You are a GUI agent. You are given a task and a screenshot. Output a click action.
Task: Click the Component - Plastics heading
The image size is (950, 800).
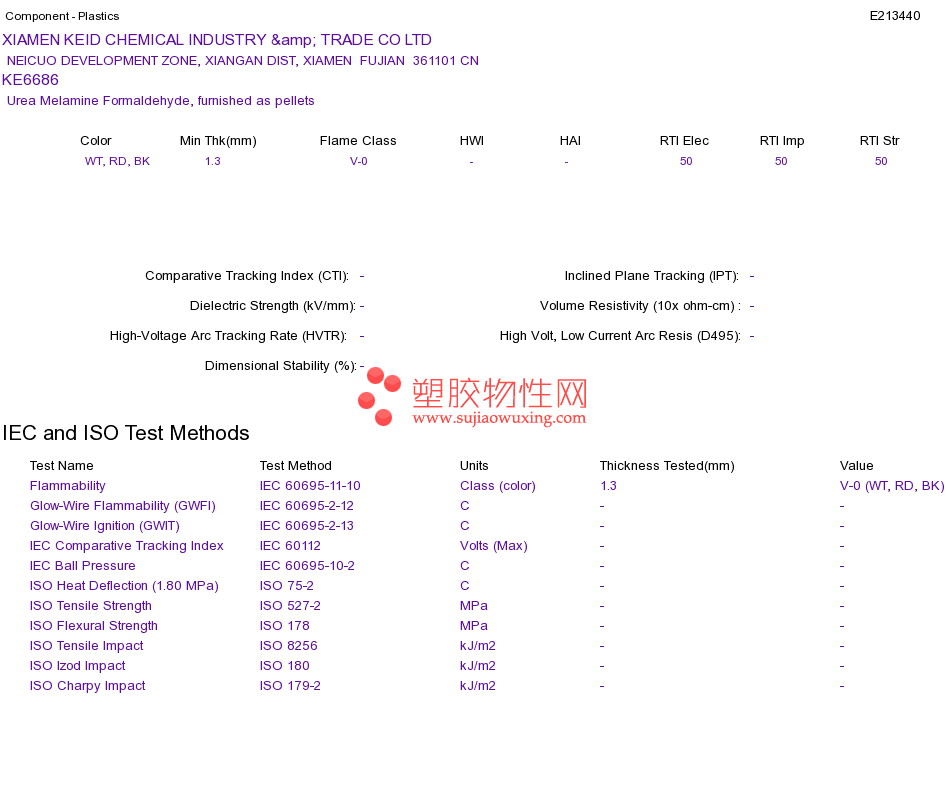tap(62, 16)
